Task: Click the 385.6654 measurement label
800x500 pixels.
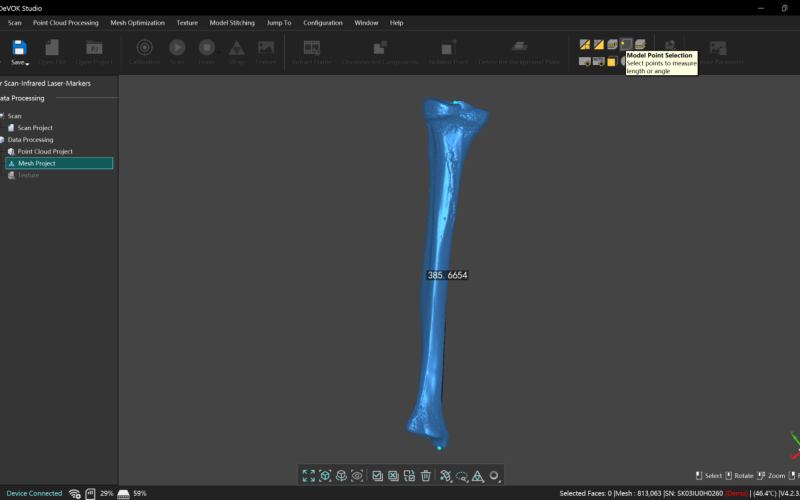Action: coord(447,275)
